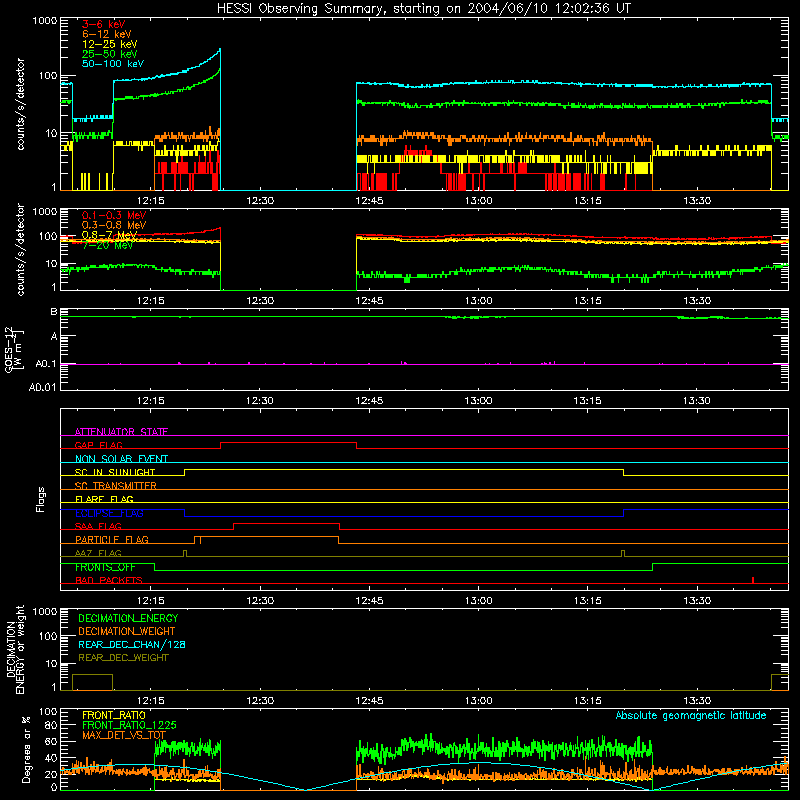Pick the FLARE_FLAG label
The width and height of the screenshot is (800, 800).
tap(104, 499)
